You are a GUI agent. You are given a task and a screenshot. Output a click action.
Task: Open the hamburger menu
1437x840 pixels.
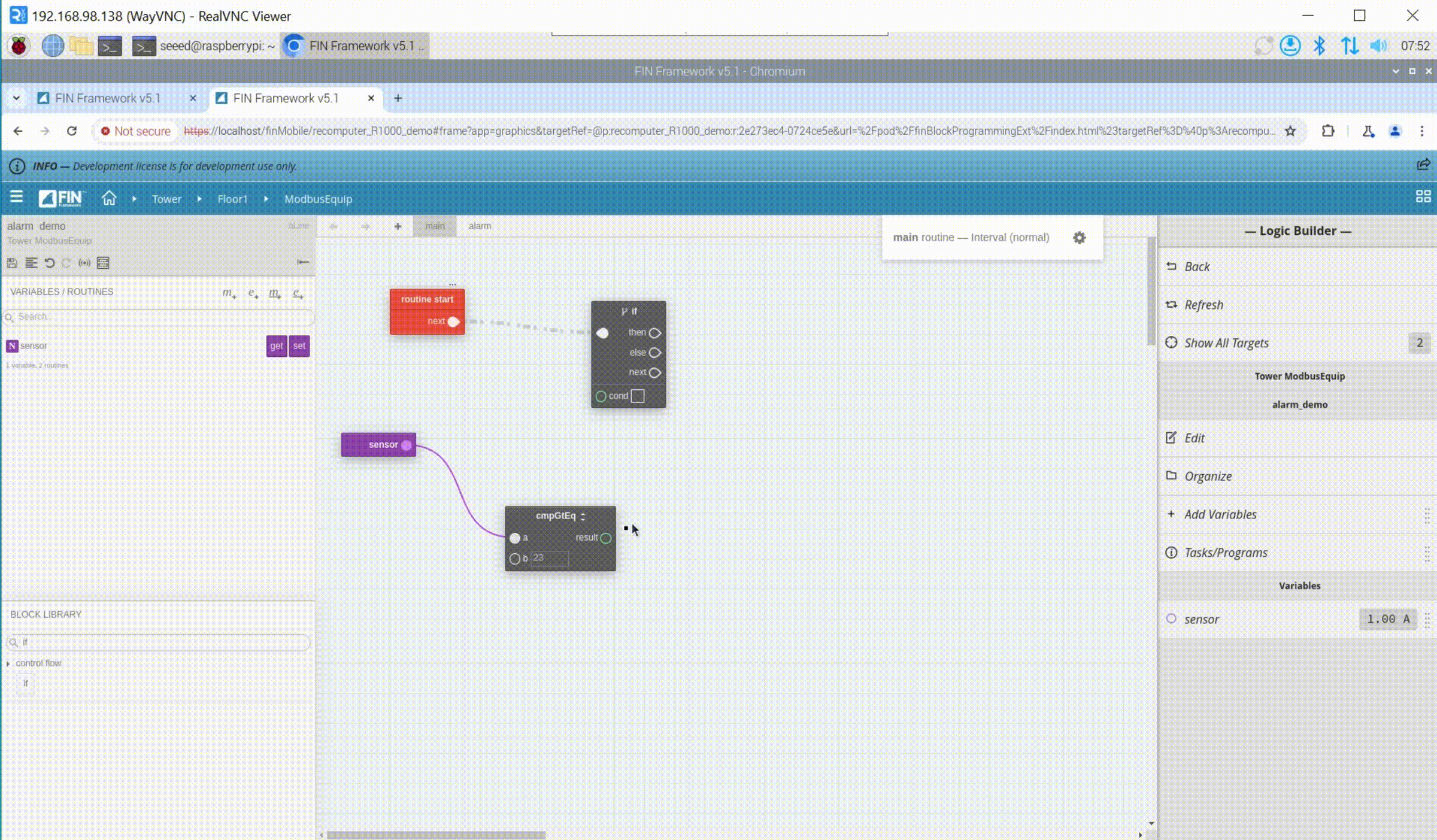click(x=16, y=197)
